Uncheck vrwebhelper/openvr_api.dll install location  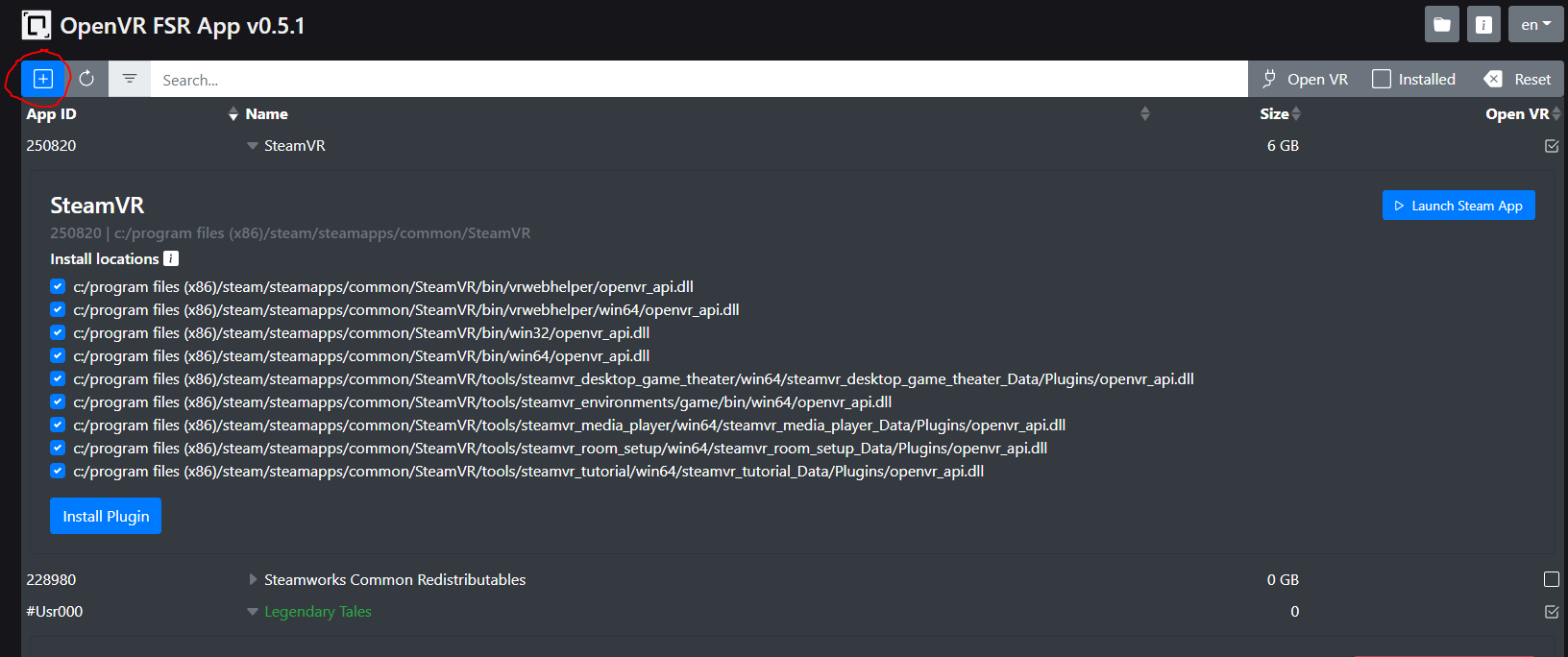tap(58, 286)
